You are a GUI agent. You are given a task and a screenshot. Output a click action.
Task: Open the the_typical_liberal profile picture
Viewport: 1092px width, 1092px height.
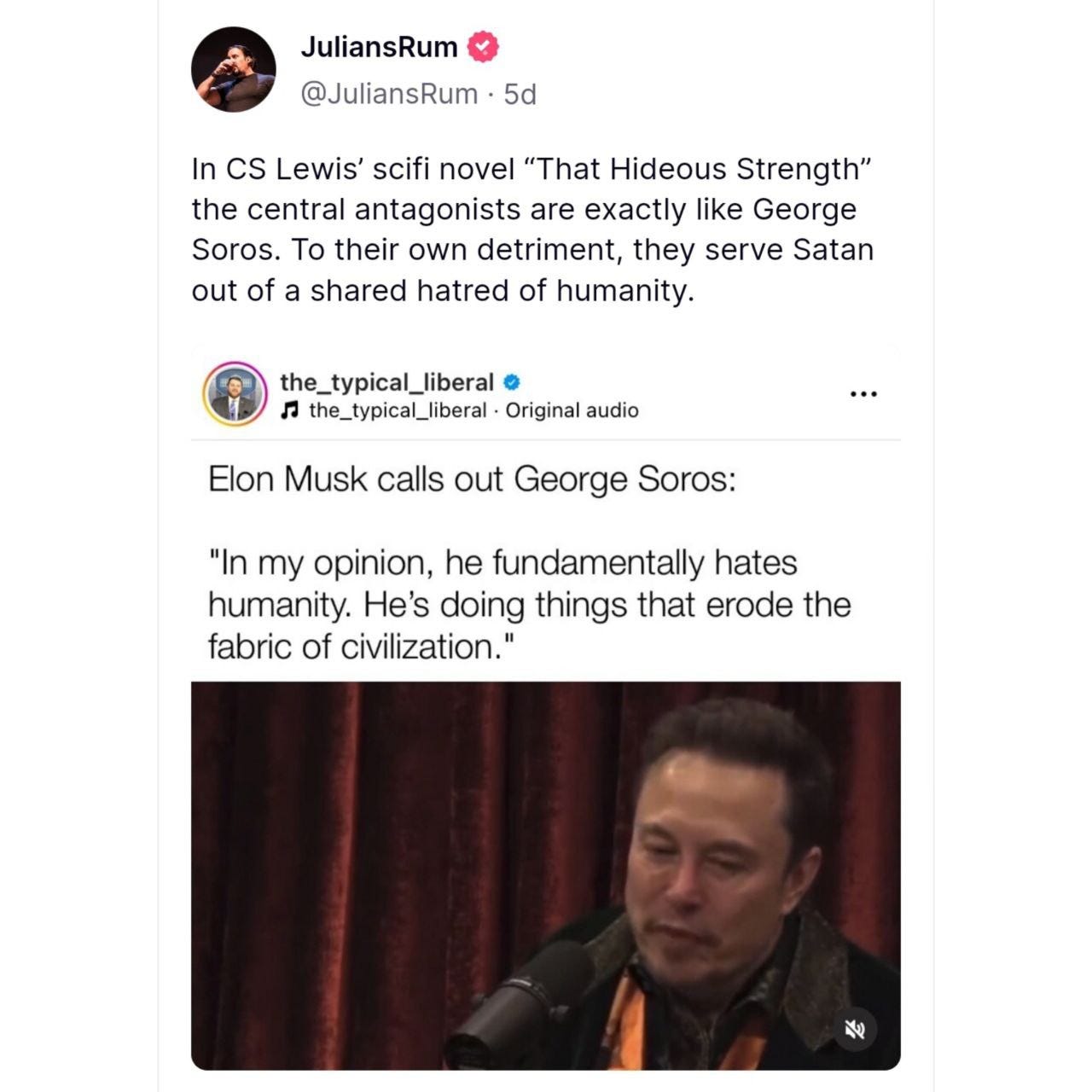pyautogui.click(x=235, y=394)
